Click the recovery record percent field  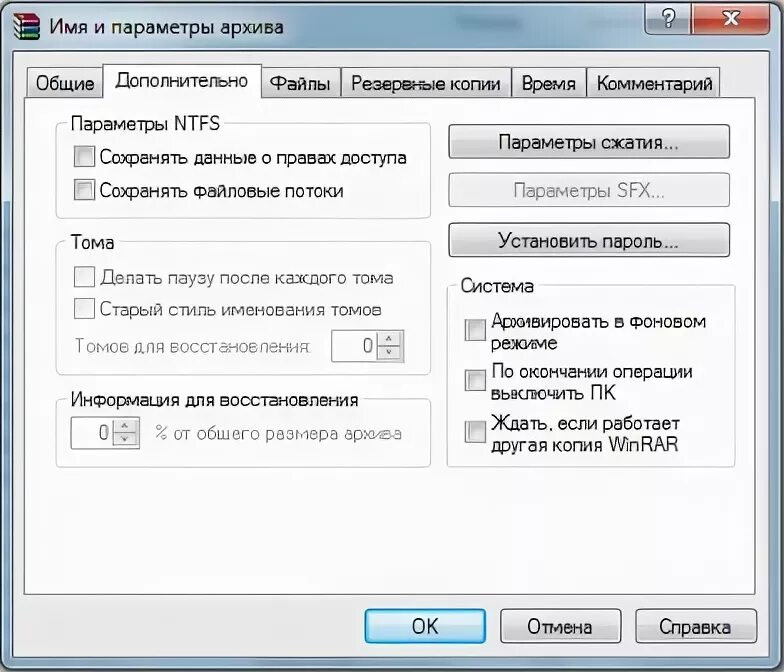pos(92,433)
